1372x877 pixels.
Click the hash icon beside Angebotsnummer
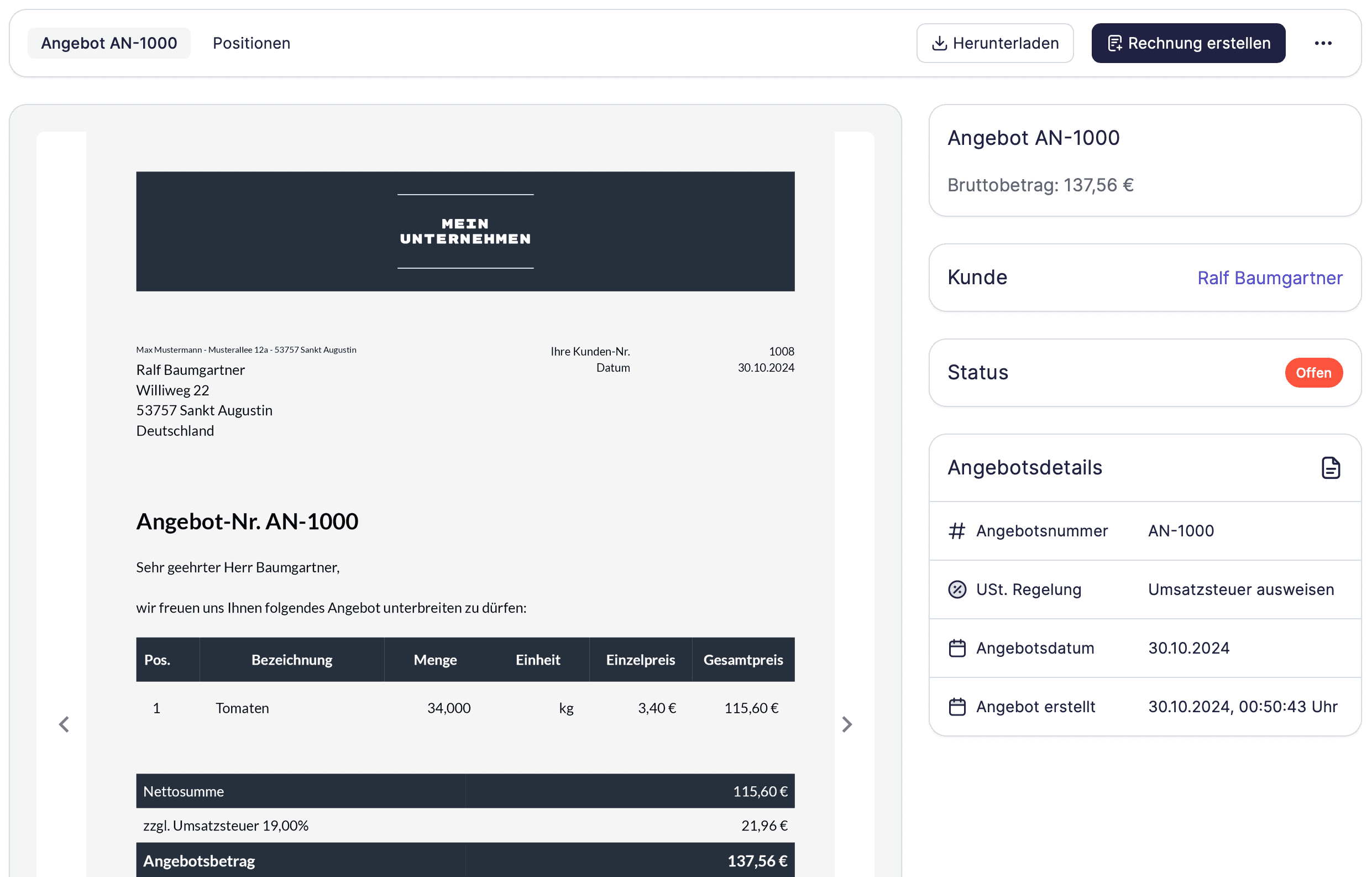(957, 531)
